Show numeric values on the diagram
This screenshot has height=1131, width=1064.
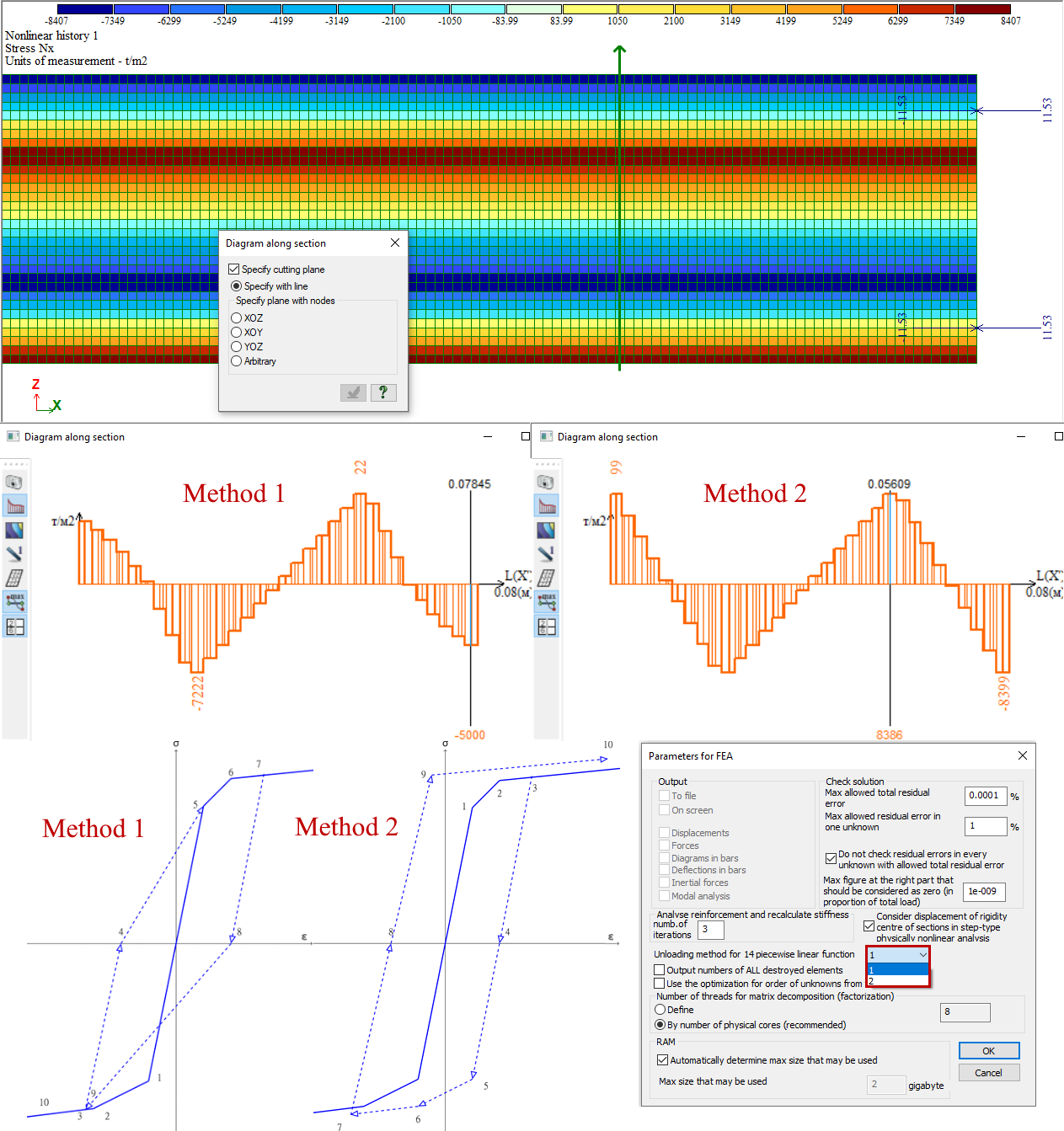point(15,553)
